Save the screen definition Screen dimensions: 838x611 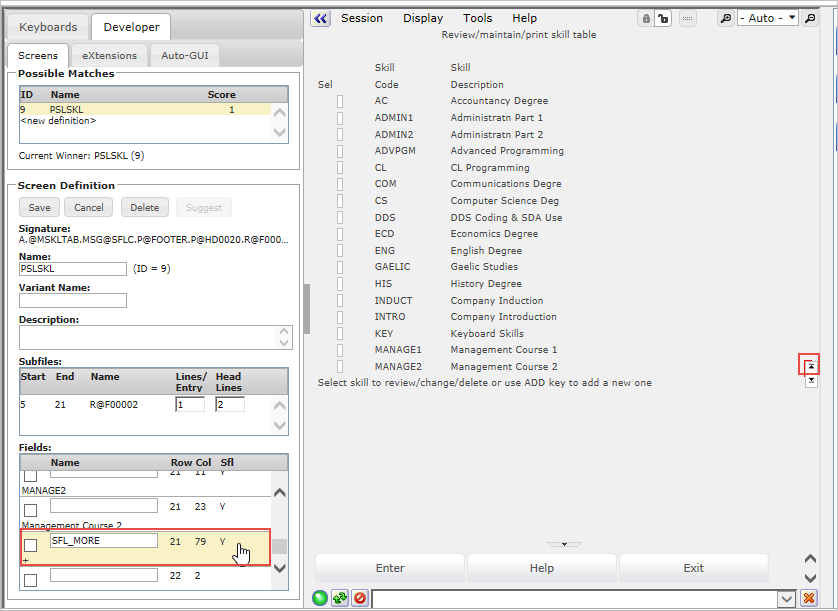click(40, 207)
